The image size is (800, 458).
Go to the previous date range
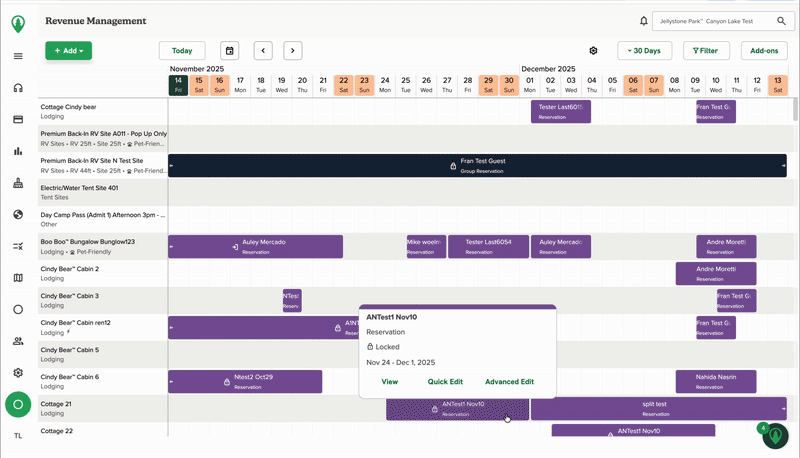[x=263, y=50]
